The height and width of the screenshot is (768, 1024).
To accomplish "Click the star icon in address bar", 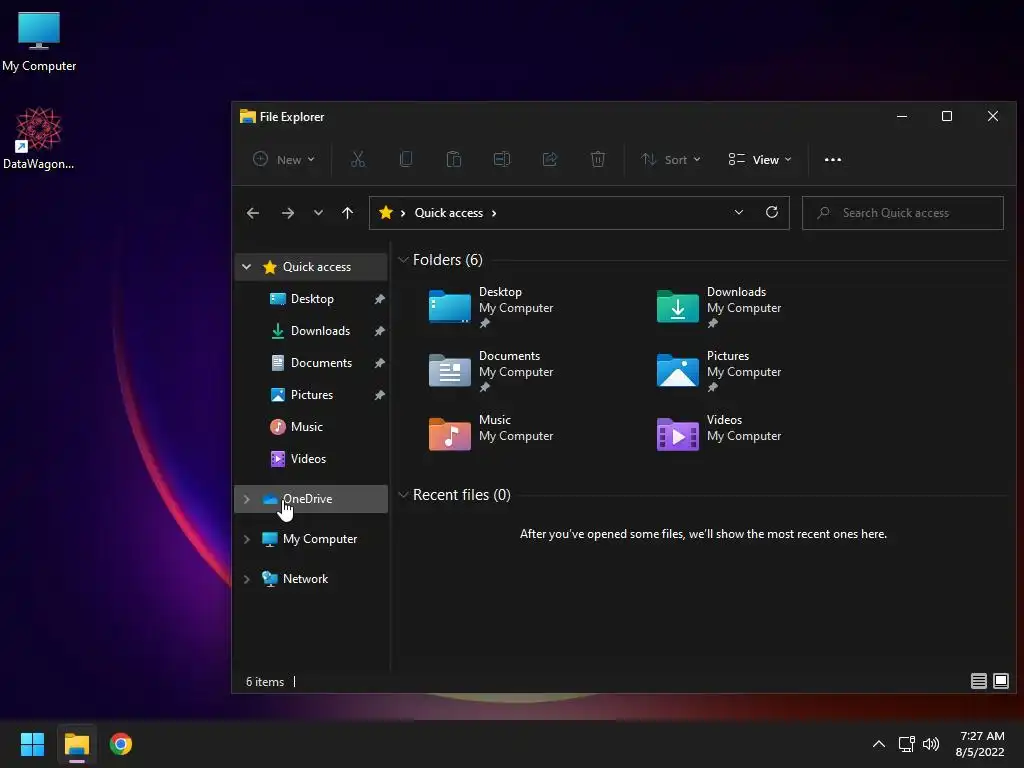I will (x=385, y=212).
